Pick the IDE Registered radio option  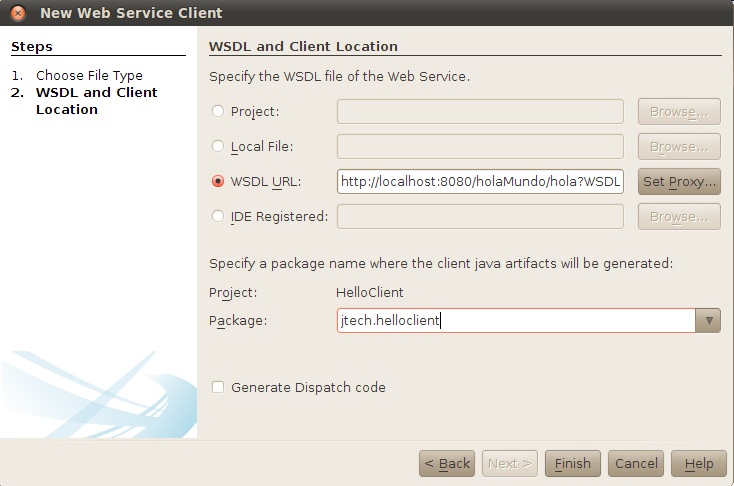(x=218, y=217)
